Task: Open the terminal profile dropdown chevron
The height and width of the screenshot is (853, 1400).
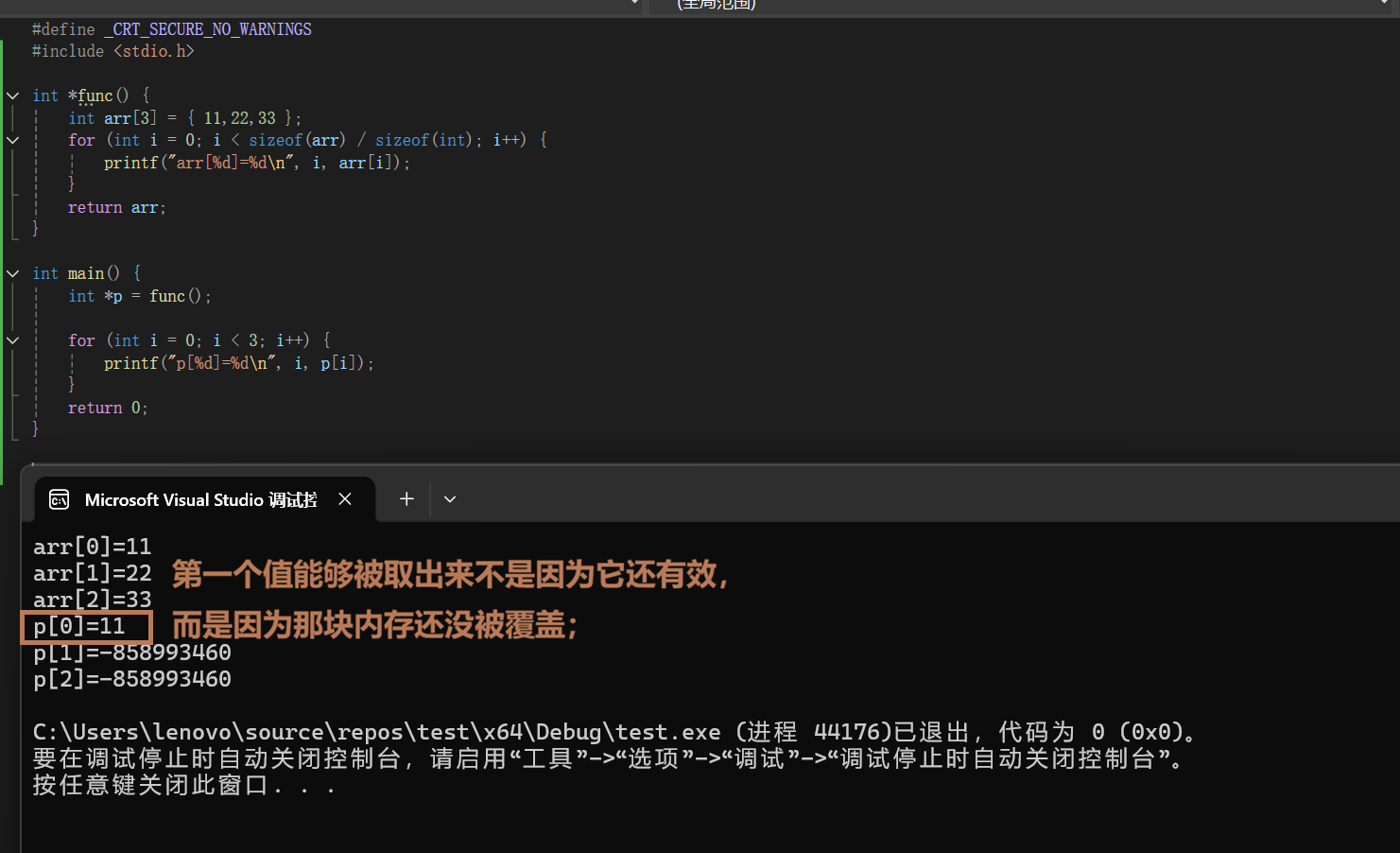Action: [x=450, y=499]
